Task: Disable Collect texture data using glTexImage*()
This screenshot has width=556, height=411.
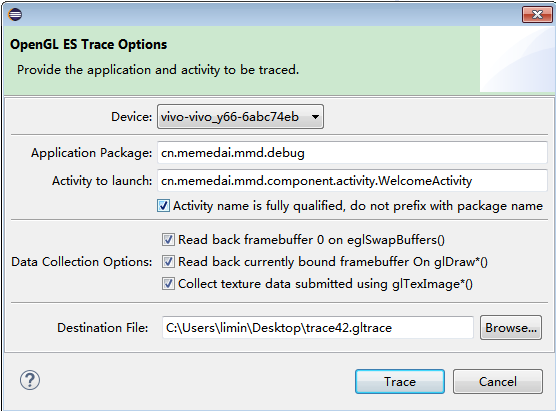Action: tap(168, 284)
